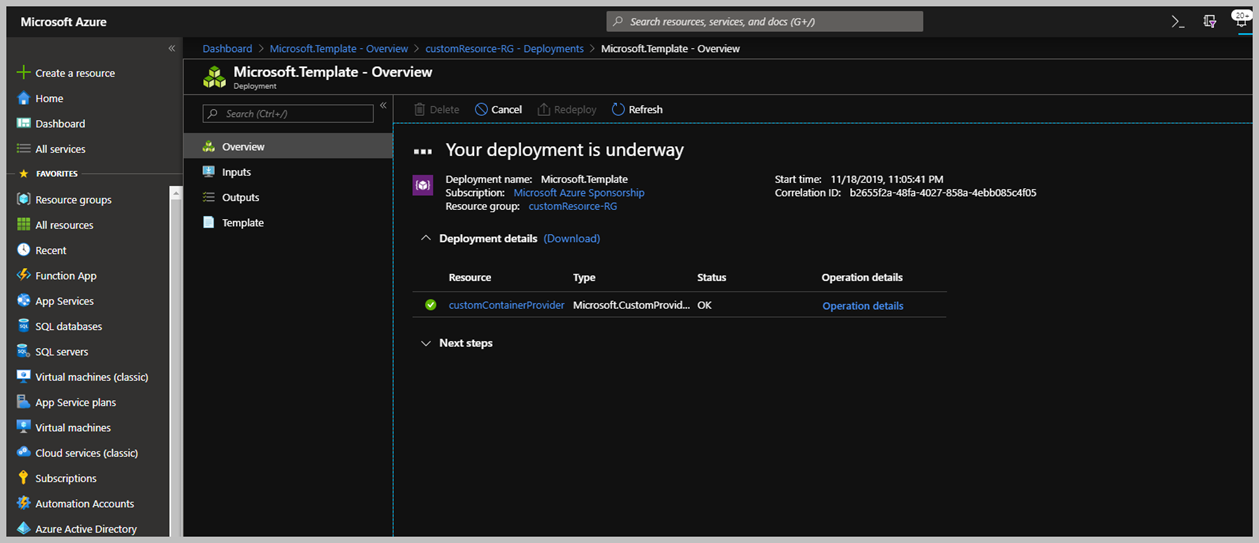The width and height of the screenshot is (1259, 543).
Task: Click Create a resource
Action: (x=66, y=73)
